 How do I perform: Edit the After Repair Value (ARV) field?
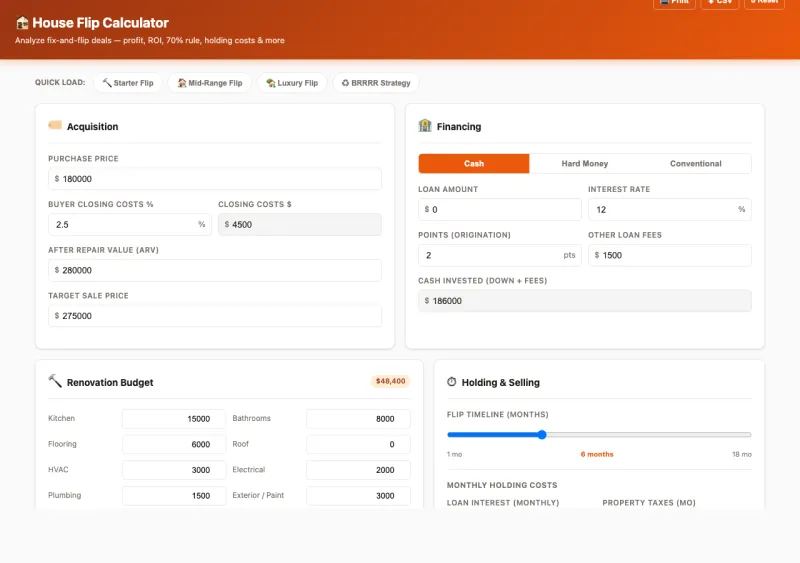pyautogui.click(x=215, y=270)
